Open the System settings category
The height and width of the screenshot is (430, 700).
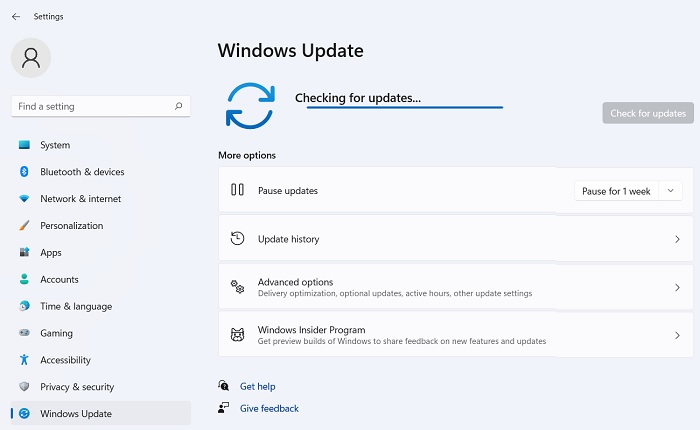101,145
